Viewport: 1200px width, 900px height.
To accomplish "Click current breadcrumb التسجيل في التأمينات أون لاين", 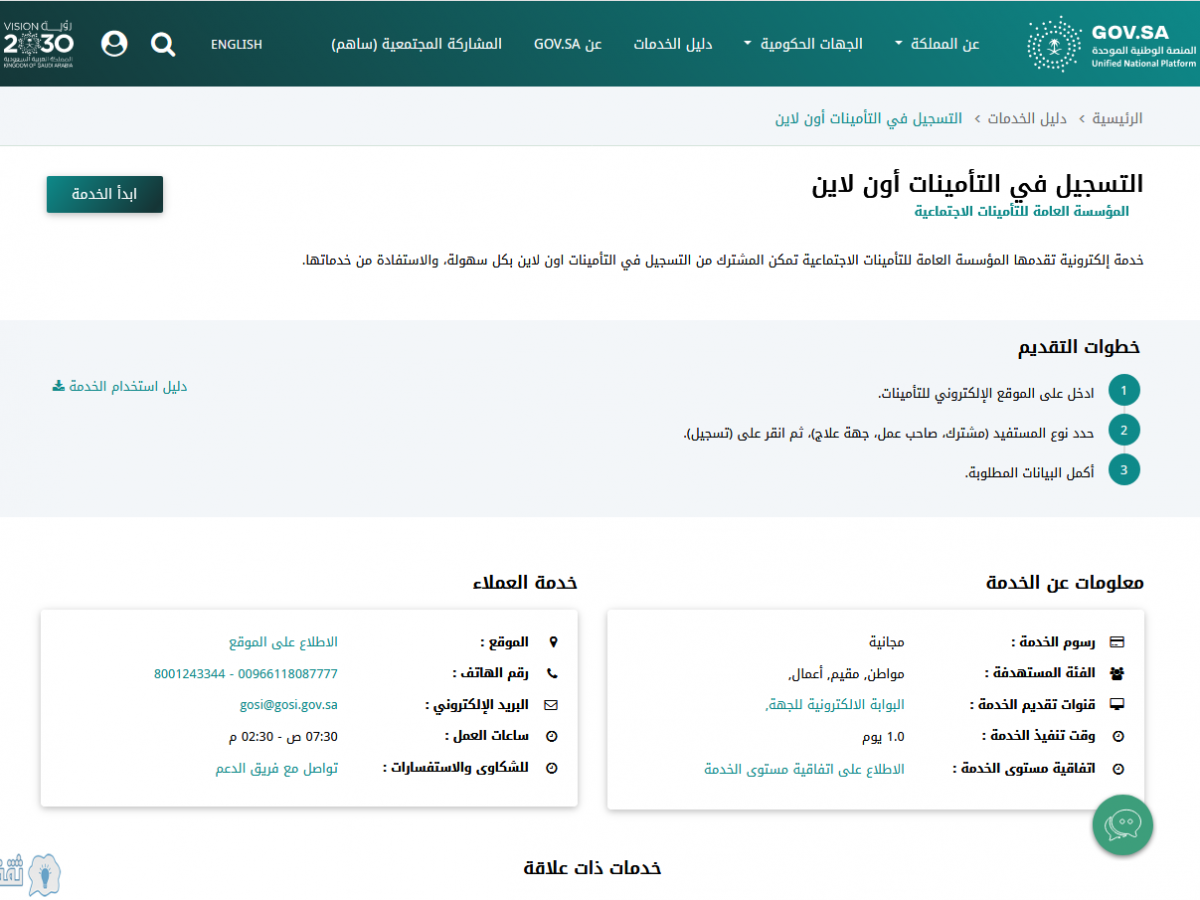I will click(x=868, y=118).
